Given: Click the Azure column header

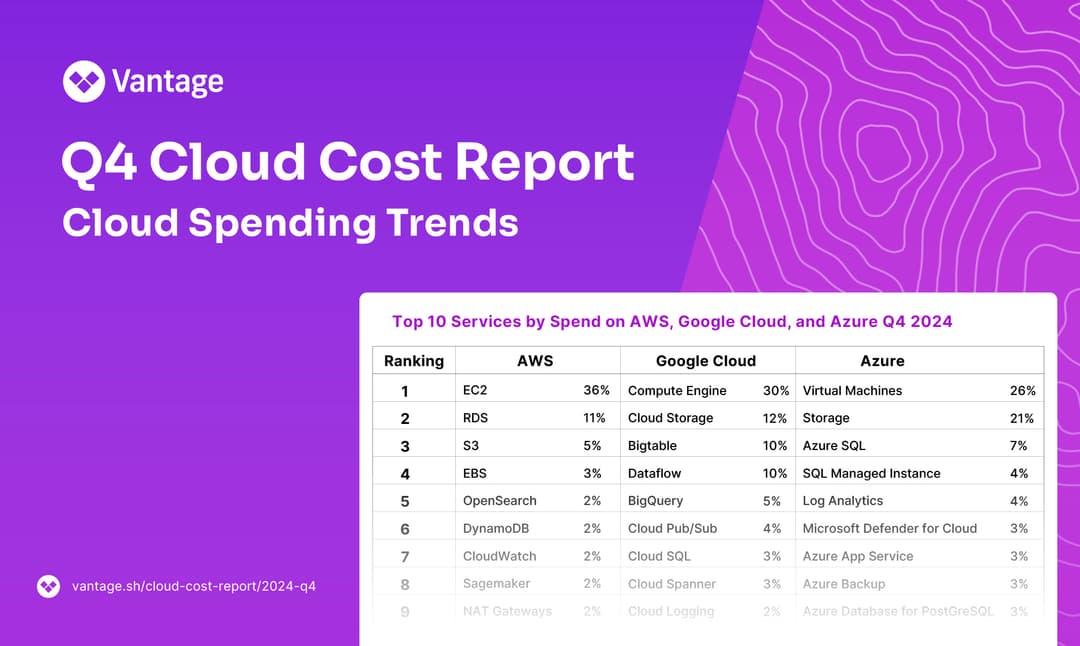Looking at the screenshot, I should (x=882, y=361).
